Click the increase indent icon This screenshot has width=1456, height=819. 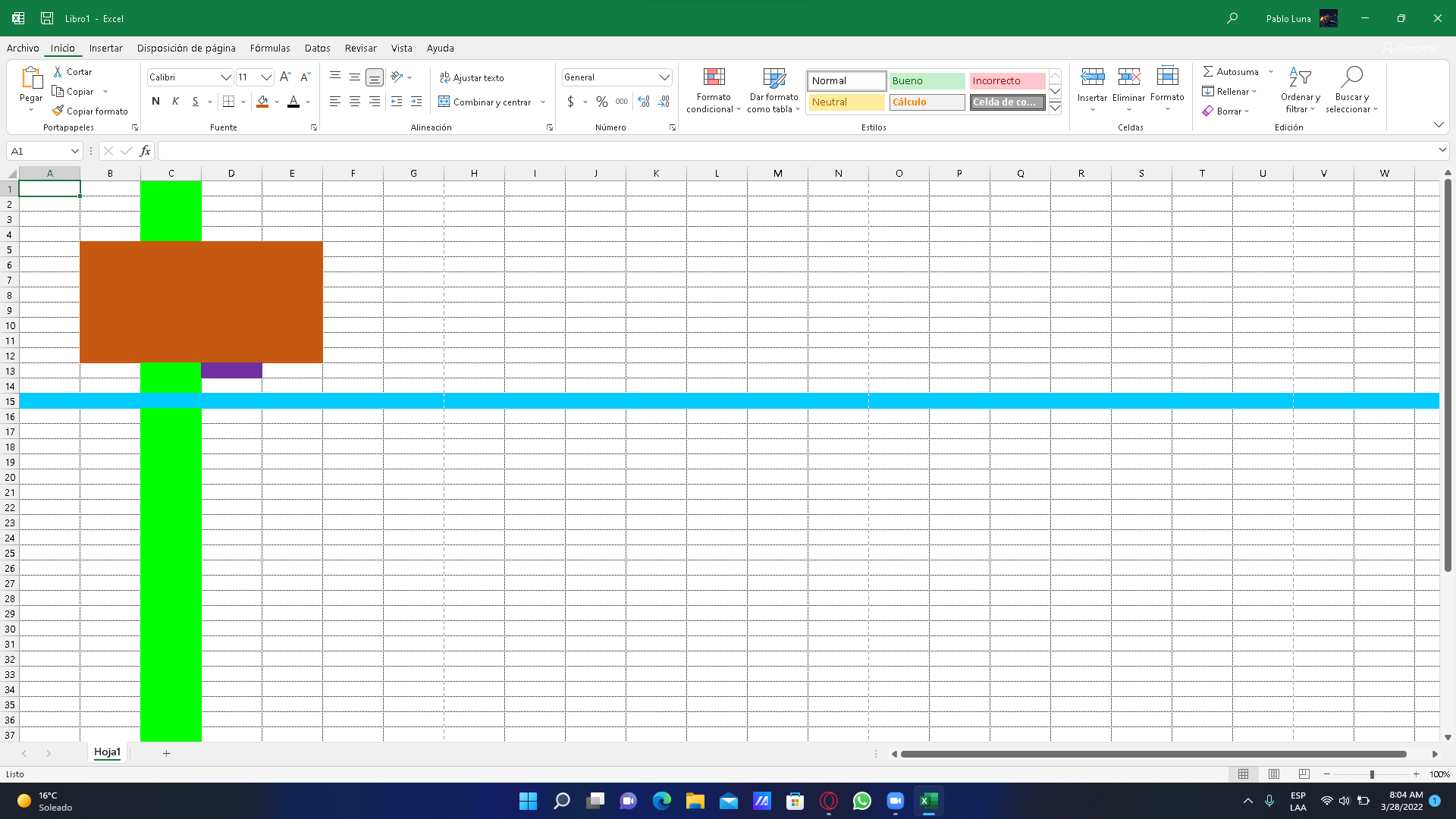(x=416, y=101)
